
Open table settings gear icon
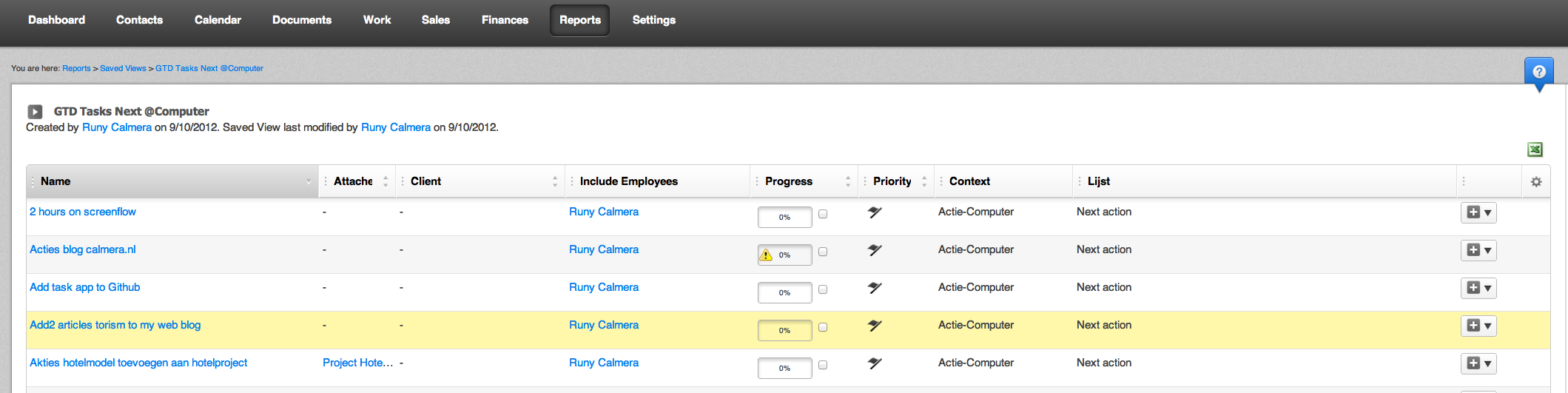(1535, 182)
